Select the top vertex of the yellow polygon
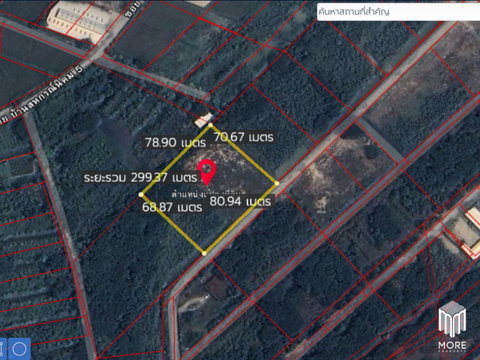The height and width of the screenshot is (360, 480). 210,125
